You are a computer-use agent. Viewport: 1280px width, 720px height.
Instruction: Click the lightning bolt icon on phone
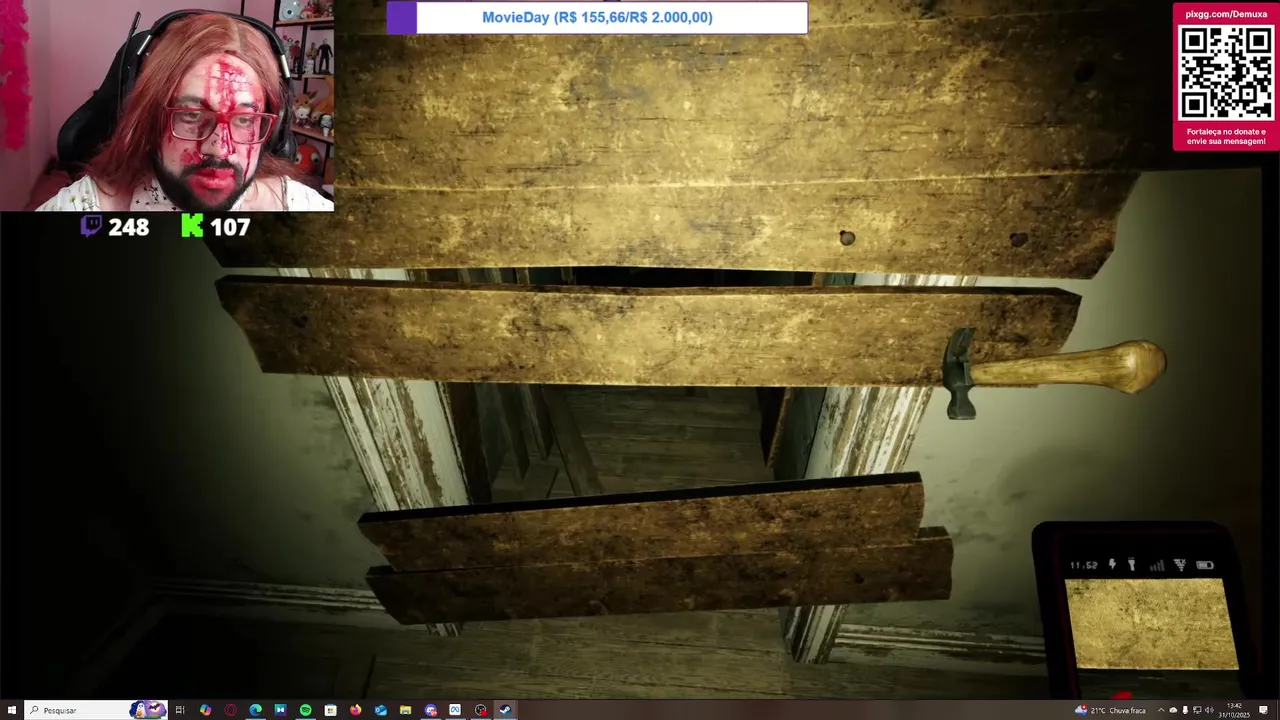pos(1112,565)
